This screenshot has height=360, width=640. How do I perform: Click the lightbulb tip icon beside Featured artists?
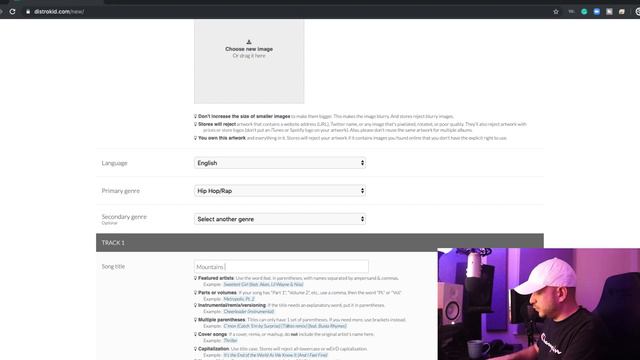click(x=195, y=278)
